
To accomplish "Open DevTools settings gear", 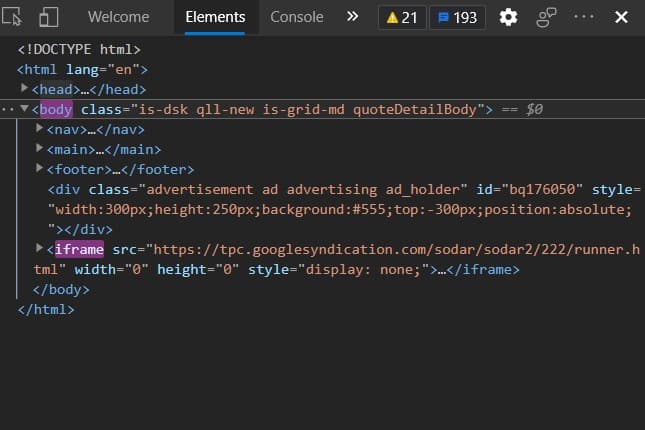I will click(x=508, y=17).
